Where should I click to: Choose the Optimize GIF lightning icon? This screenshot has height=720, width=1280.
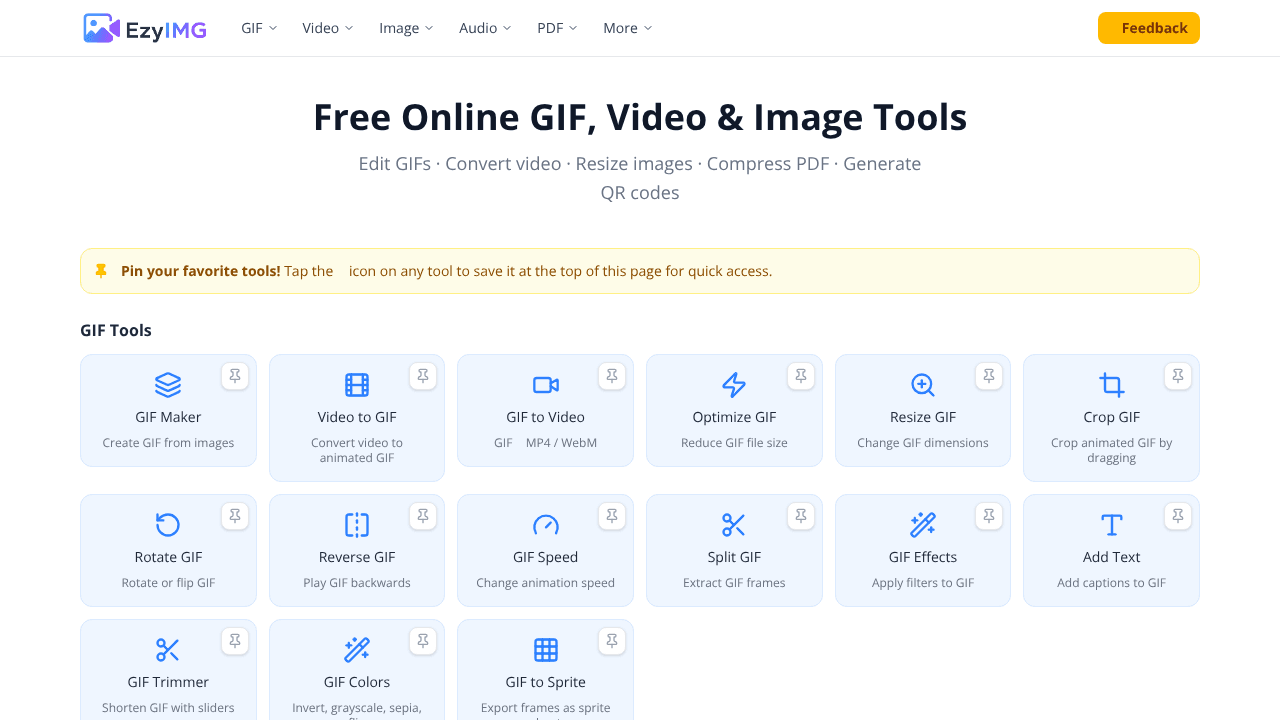(734, 385)
